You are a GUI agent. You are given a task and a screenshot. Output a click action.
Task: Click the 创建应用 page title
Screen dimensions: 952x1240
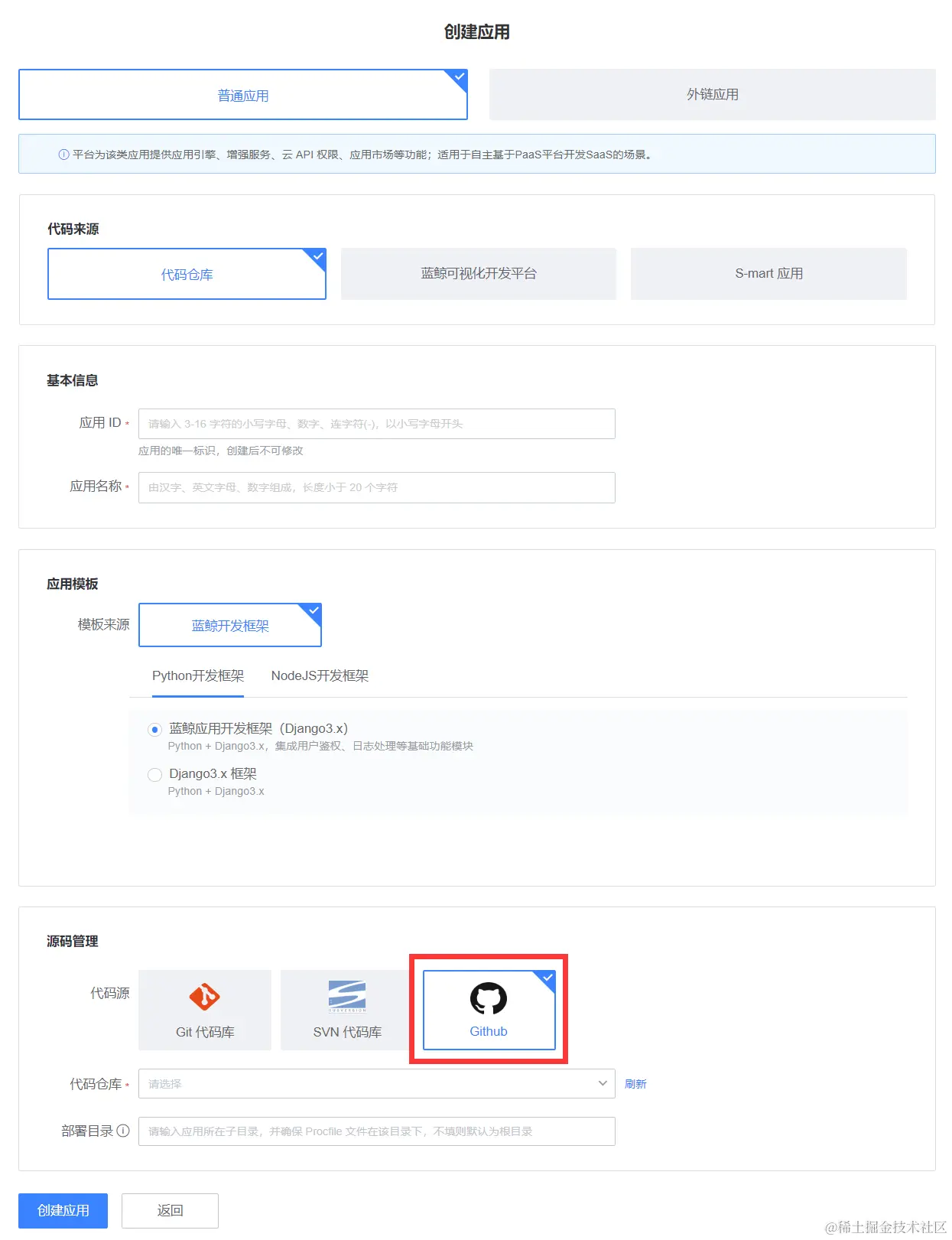click(477, 32)
